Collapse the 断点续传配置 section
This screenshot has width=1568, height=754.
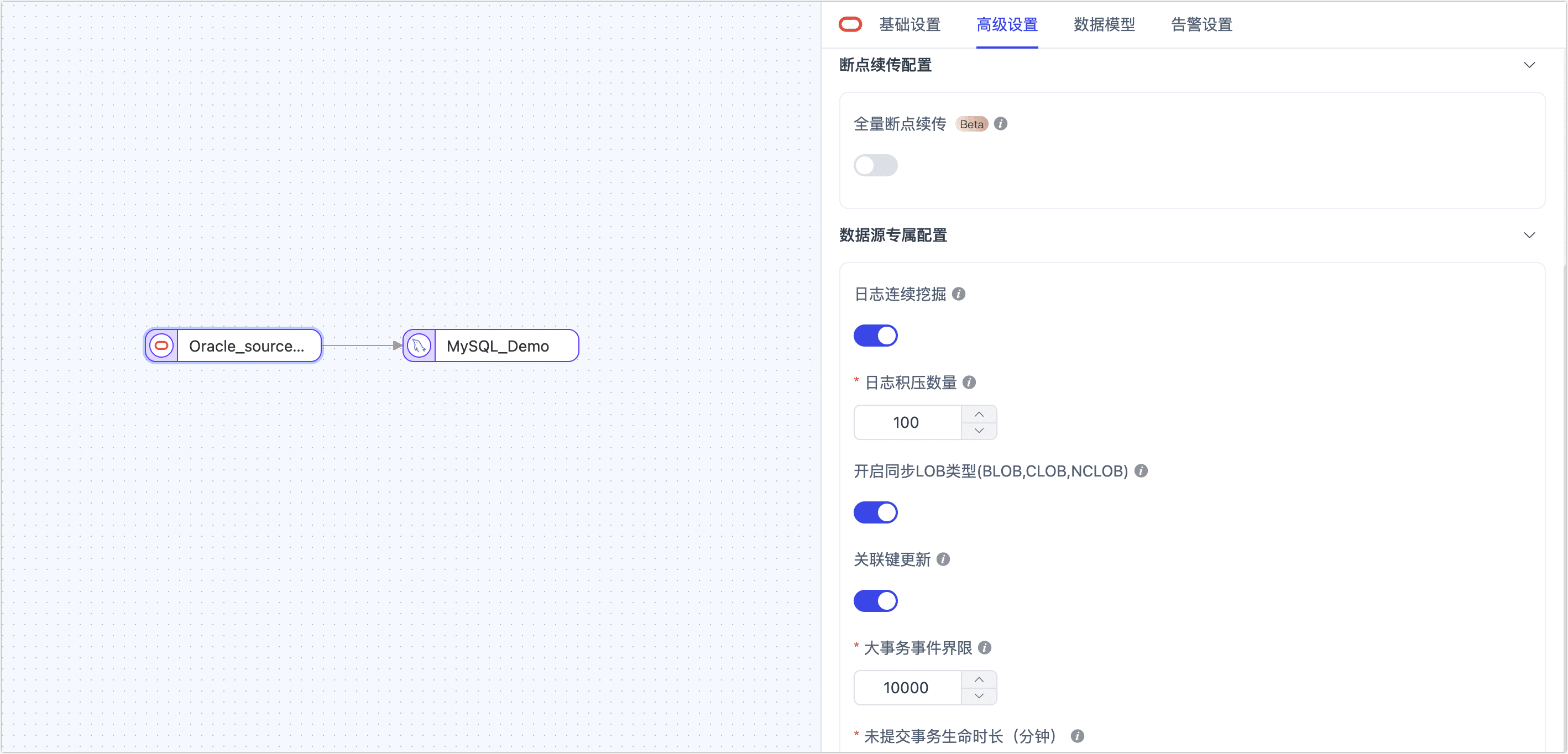(1530, 65)
